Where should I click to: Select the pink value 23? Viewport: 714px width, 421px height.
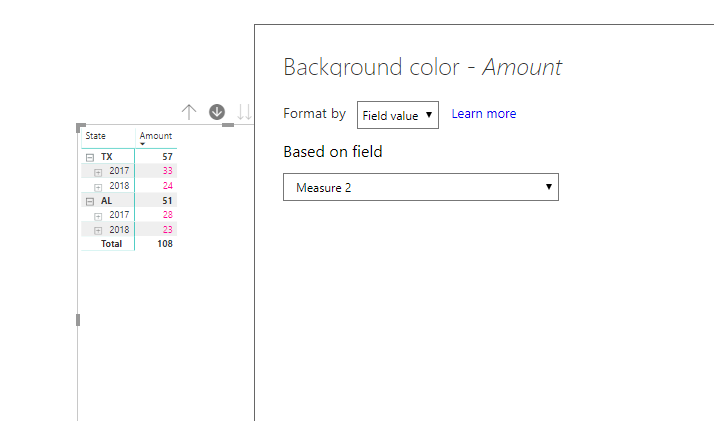click(x=167, y=229)
